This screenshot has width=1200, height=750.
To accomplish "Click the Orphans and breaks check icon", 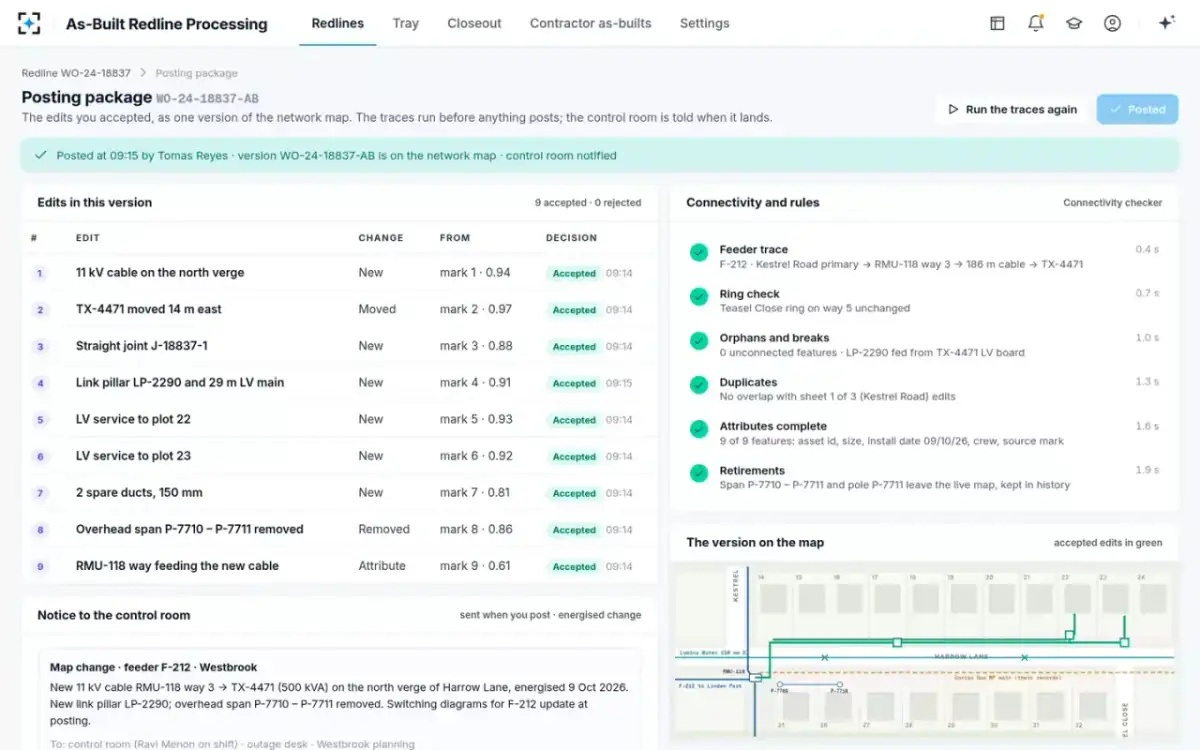I will (x=699, y=341).
